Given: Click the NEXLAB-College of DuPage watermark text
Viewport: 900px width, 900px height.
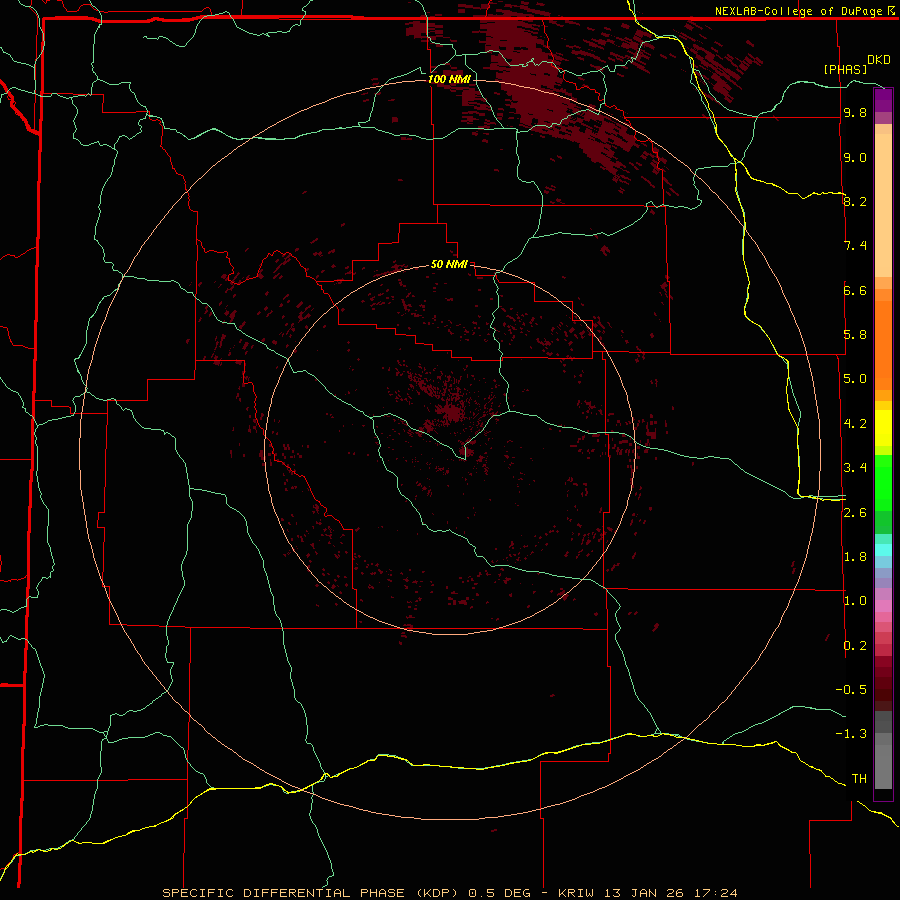Looking at the screenshot, I should tap(804, 11).
